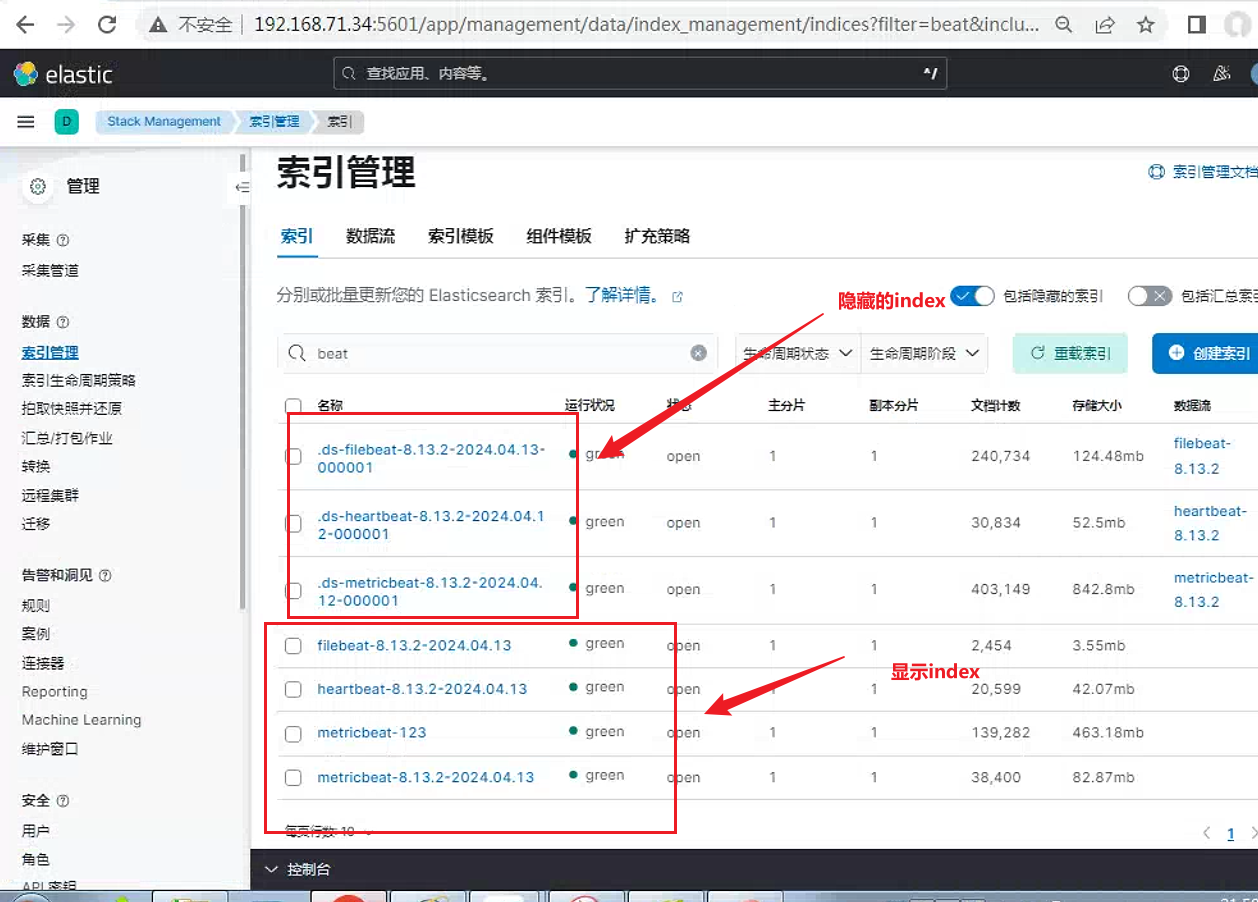This screenshot has width=1258, height=902.
Task: Select all indices with header checkbox
Action: click(293, 406)
